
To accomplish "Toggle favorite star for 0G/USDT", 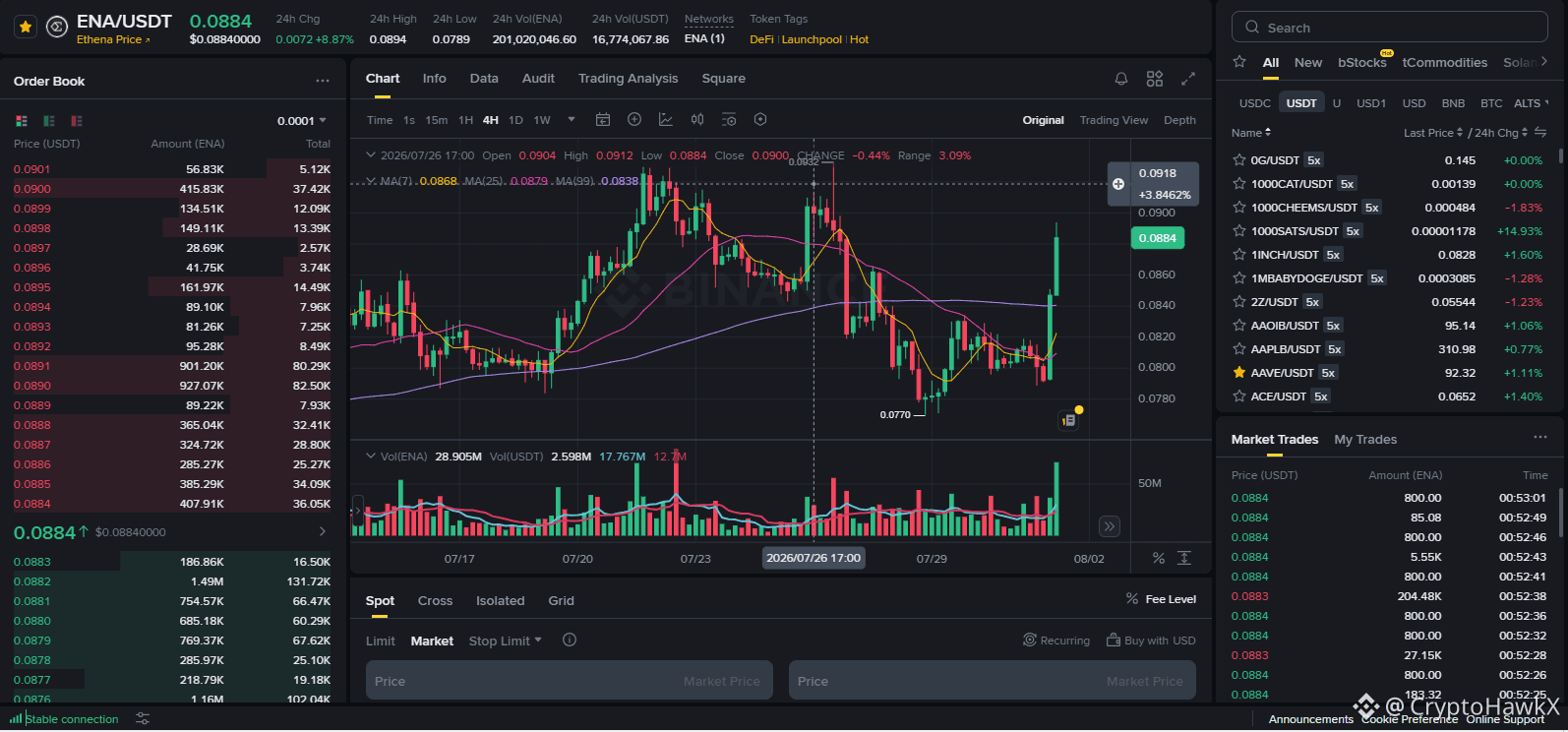I will (1239, 159).
